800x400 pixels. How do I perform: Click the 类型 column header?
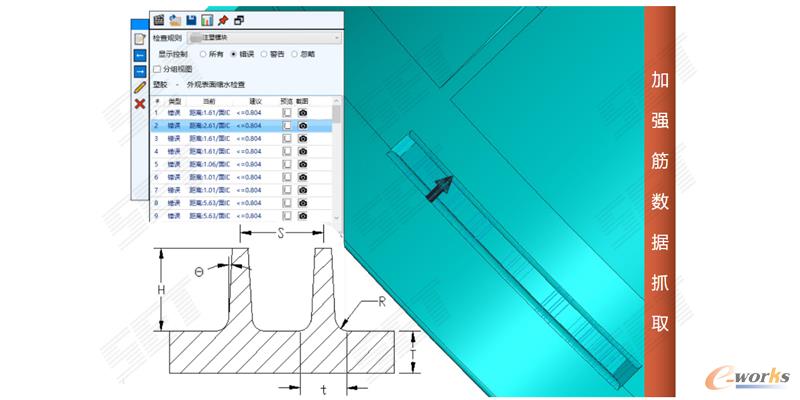point(175,101)
